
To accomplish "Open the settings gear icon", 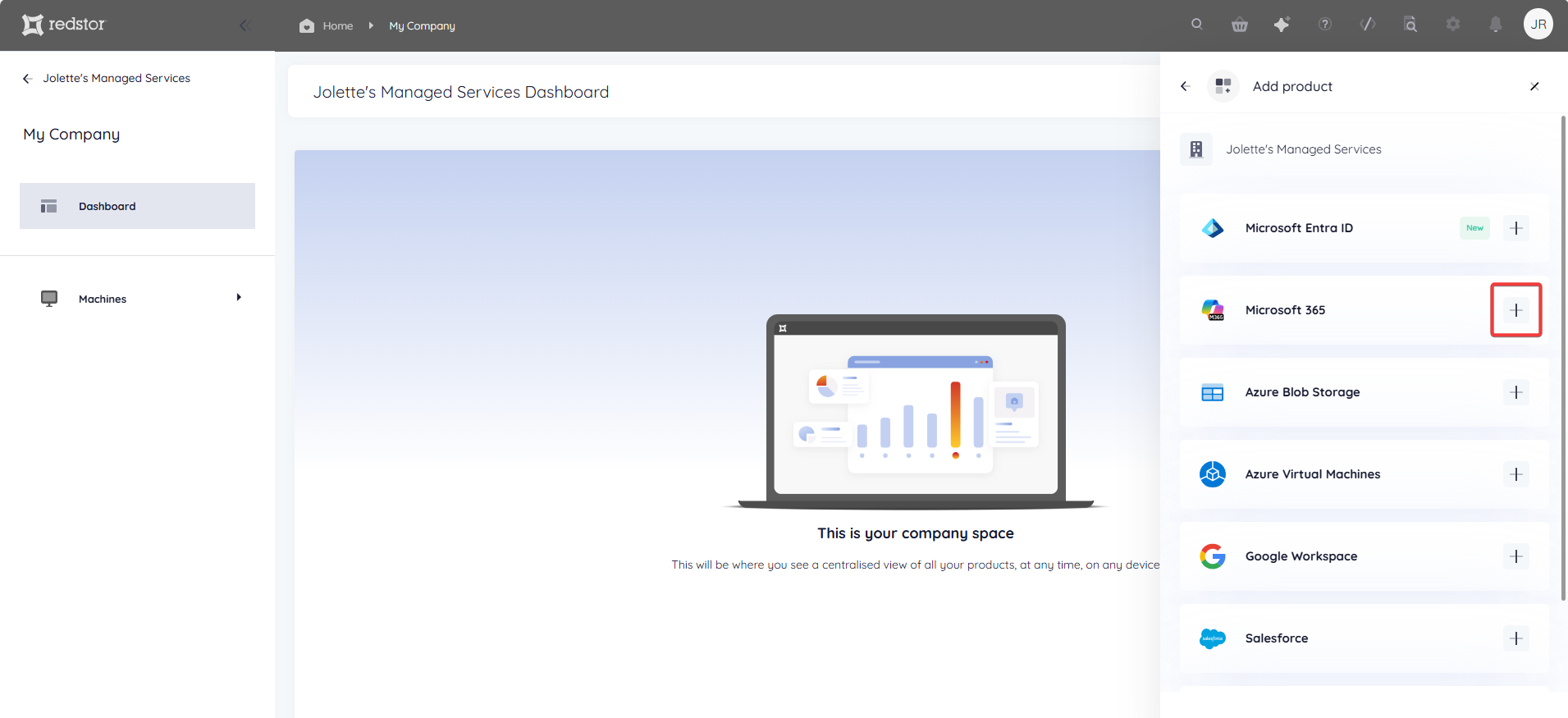I will [1453, 25].
